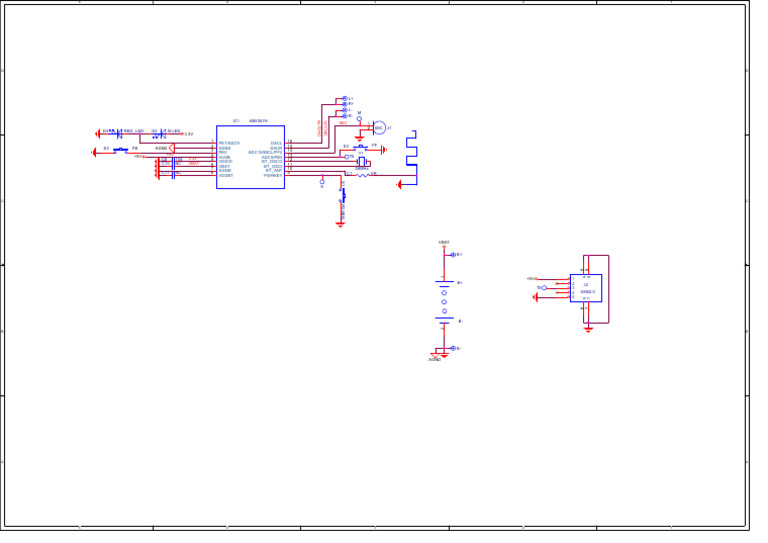Select the test point on USB pin 3

click(x=544, y=287)
